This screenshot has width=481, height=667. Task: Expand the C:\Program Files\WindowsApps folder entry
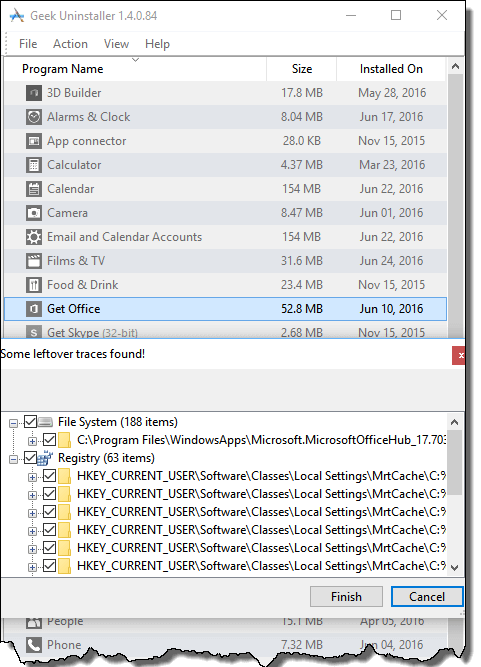pos(32,441)
